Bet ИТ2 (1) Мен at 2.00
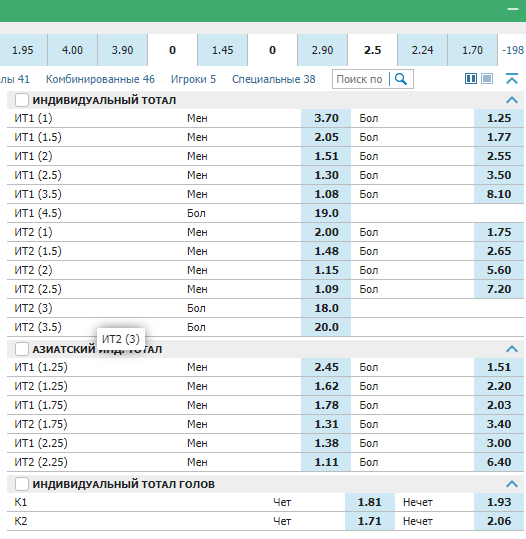The height and width of the screenshot is (539, 526). [x=326, y=232]
